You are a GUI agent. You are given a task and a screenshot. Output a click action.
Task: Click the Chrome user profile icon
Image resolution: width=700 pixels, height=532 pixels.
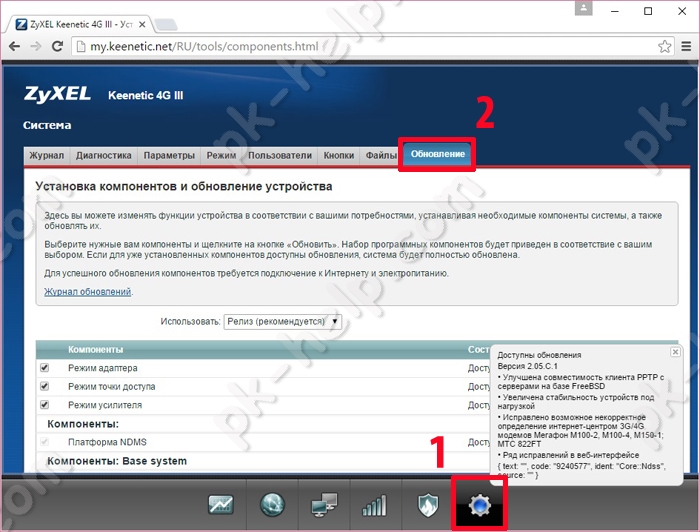583,8
